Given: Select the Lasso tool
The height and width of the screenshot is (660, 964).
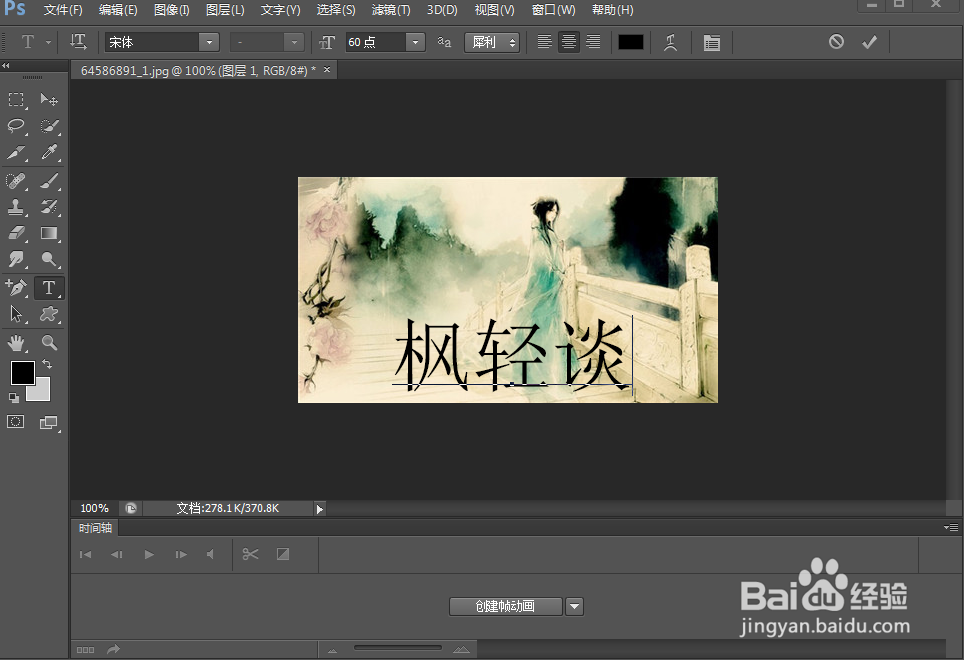Looking at the screenshot, I should 17,126.
